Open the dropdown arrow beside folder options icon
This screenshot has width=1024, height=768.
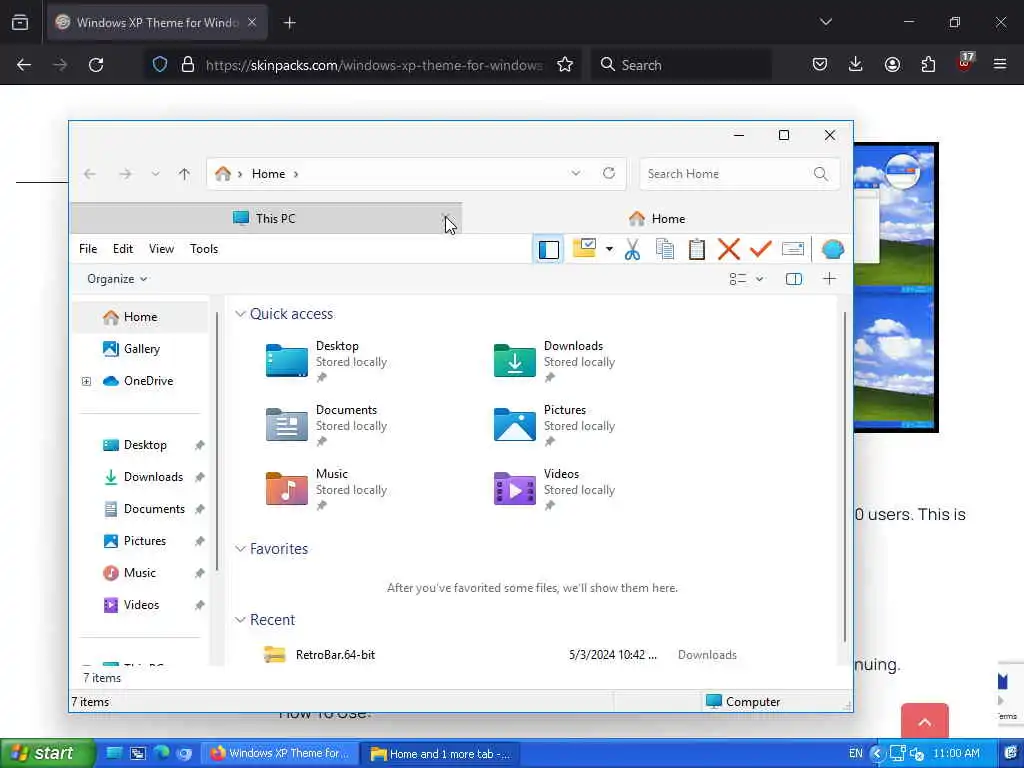pos(609,249)
